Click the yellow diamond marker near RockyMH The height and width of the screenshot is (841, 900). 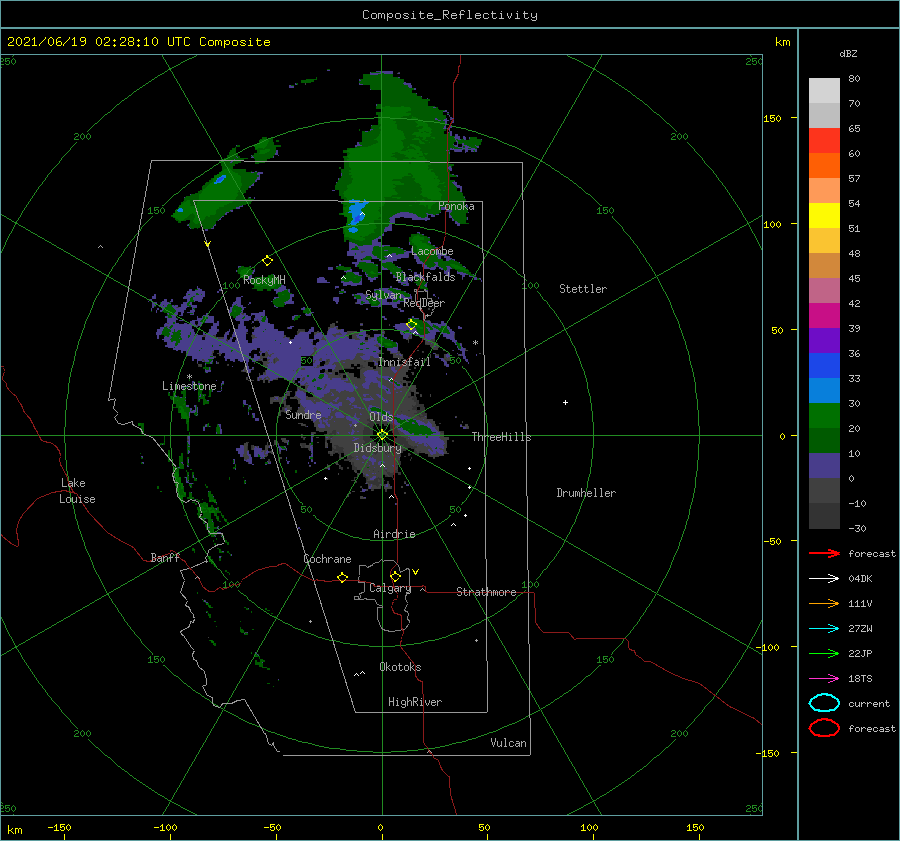[x=267, y=261]
